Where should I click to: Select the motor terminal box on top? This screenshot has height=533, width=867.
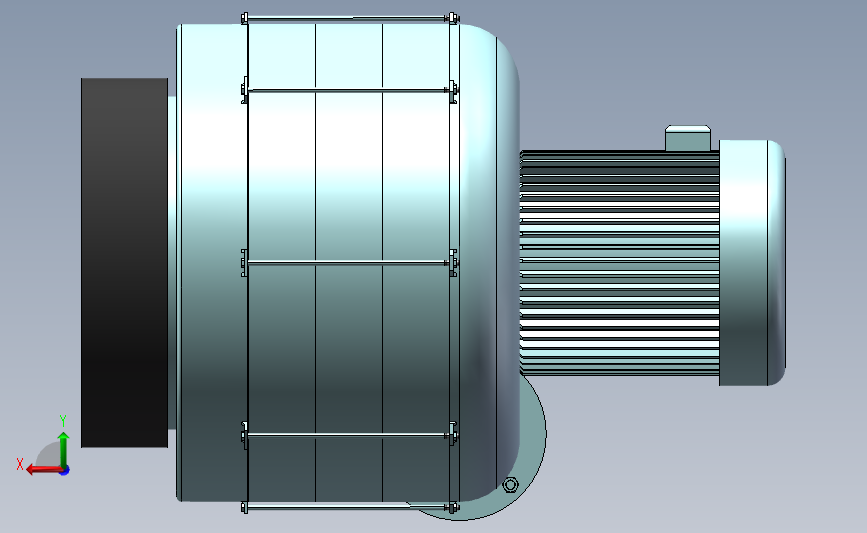click(x=688, y=138)
